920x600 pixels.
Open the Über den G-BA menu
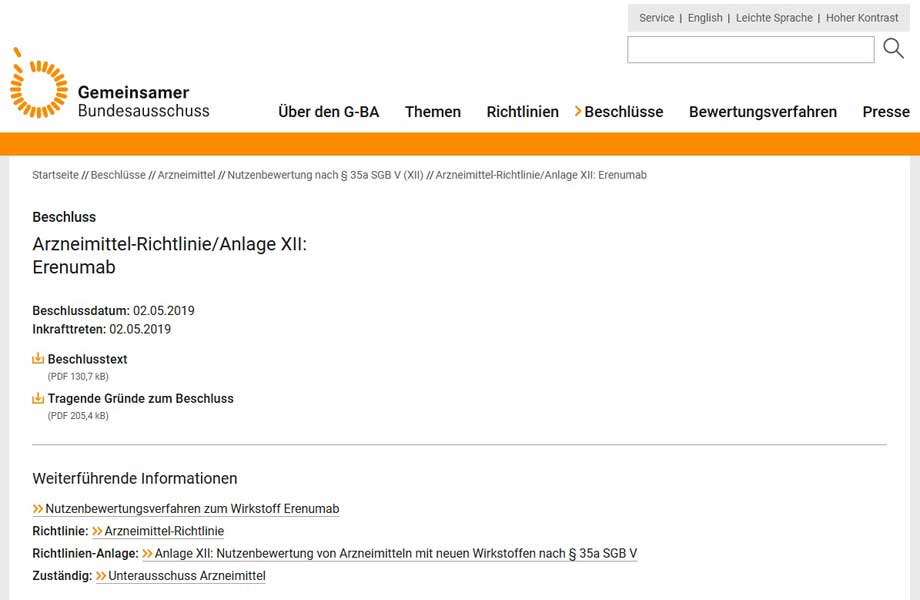tap(328, 112)
